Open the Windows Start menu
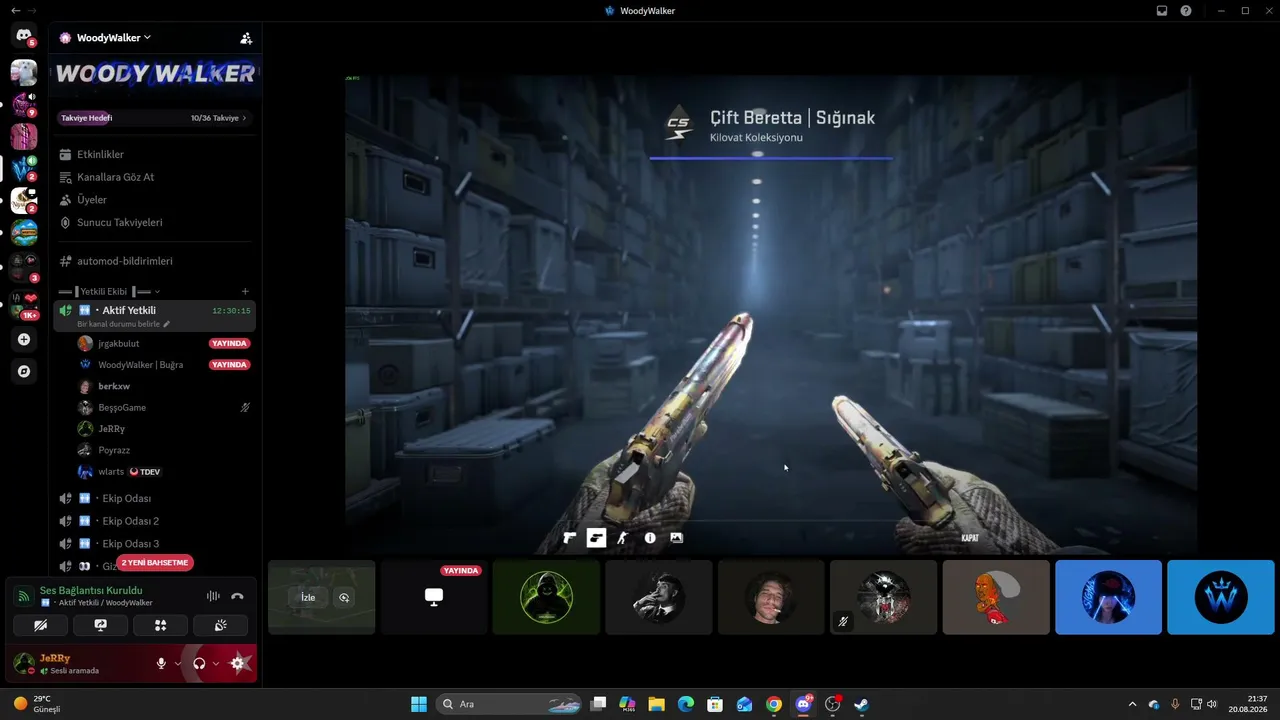The width and height of the screenshot is (1280, 720). point(419,704)
